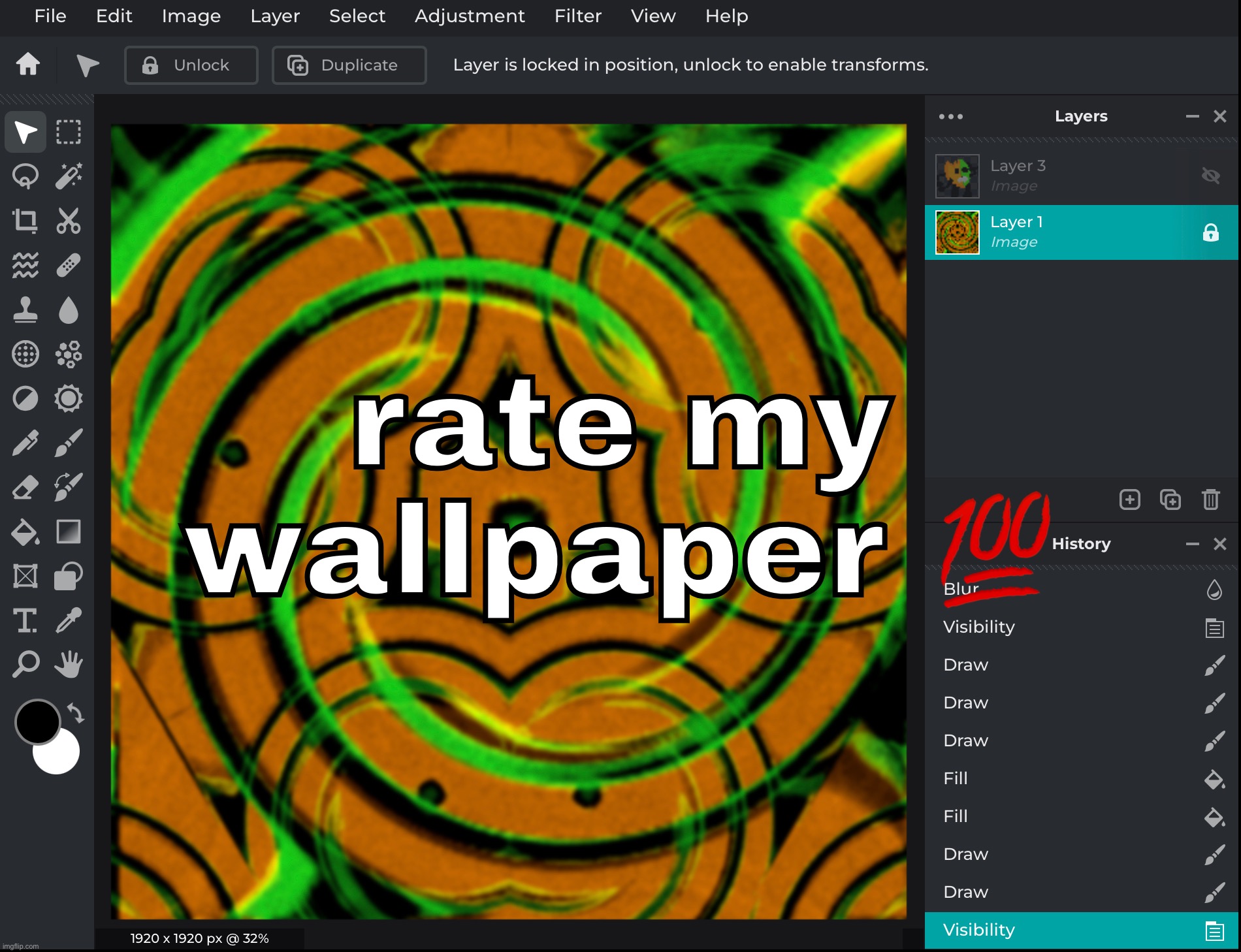Open Layers panel options (three dots)
Image resolution: width=1241 pixels, height=952 pixels.
coord(951,116)
